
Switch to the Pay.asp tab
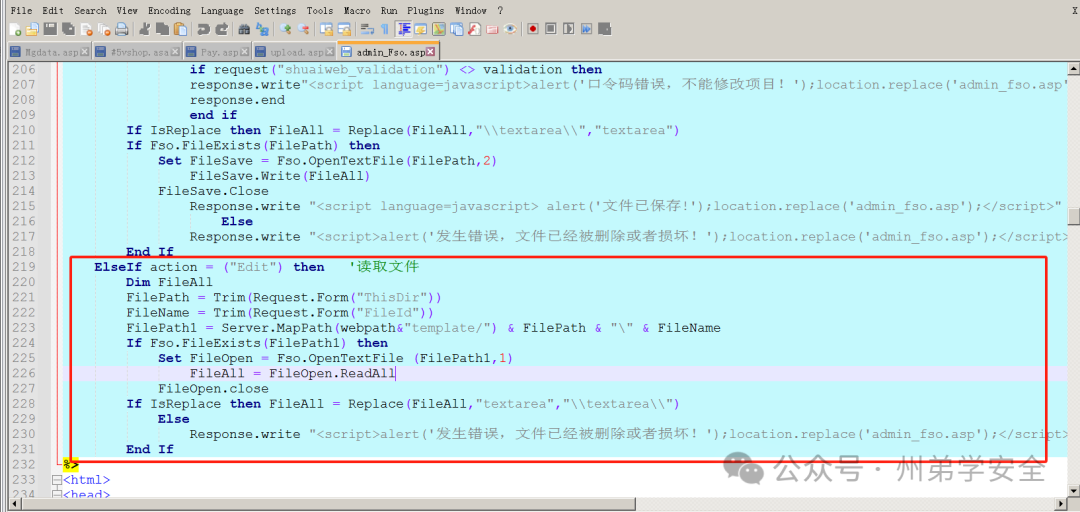(218, 52)
